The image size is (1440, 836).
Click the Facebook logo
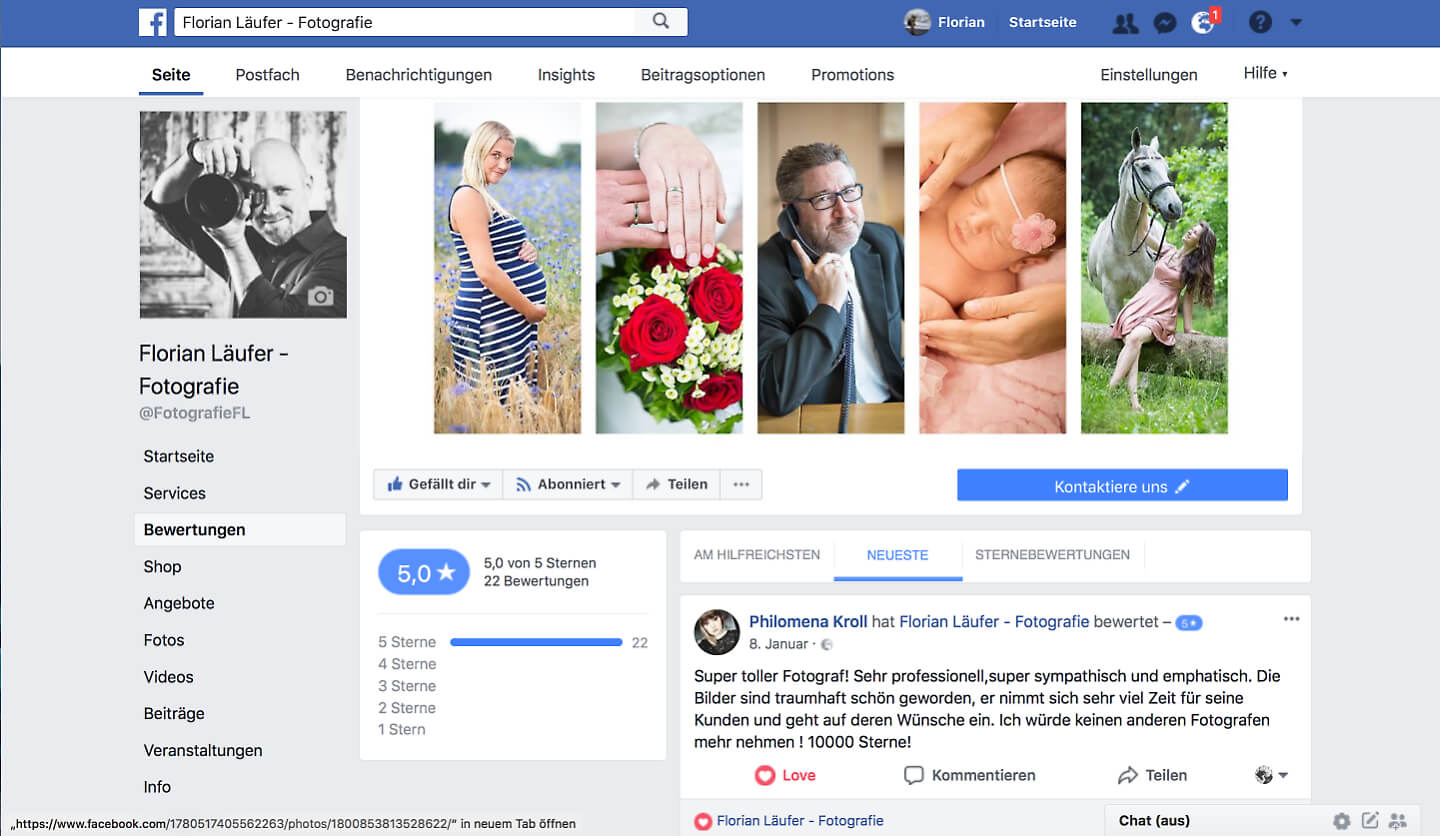[154, 21]
